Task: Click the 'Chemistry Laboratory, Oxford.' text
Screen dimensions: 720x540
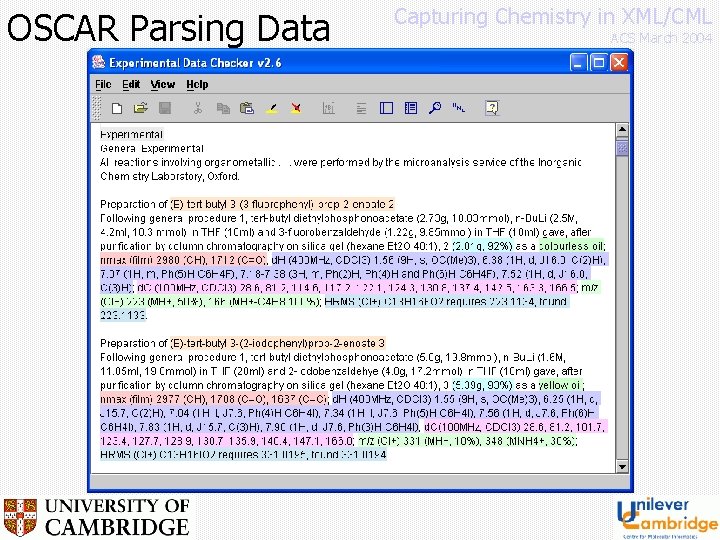Action: click(169, 176)
